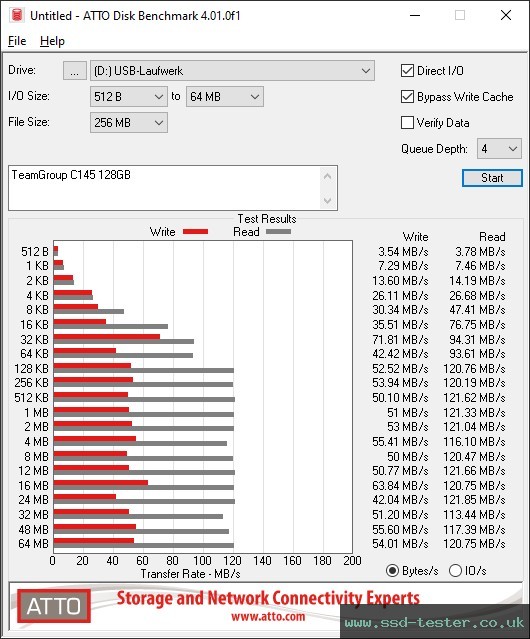Minimize the ATTO Disk Benchmark window
Image resolution: width=530 pixels, height=639 pixels.
coord(415,15)
